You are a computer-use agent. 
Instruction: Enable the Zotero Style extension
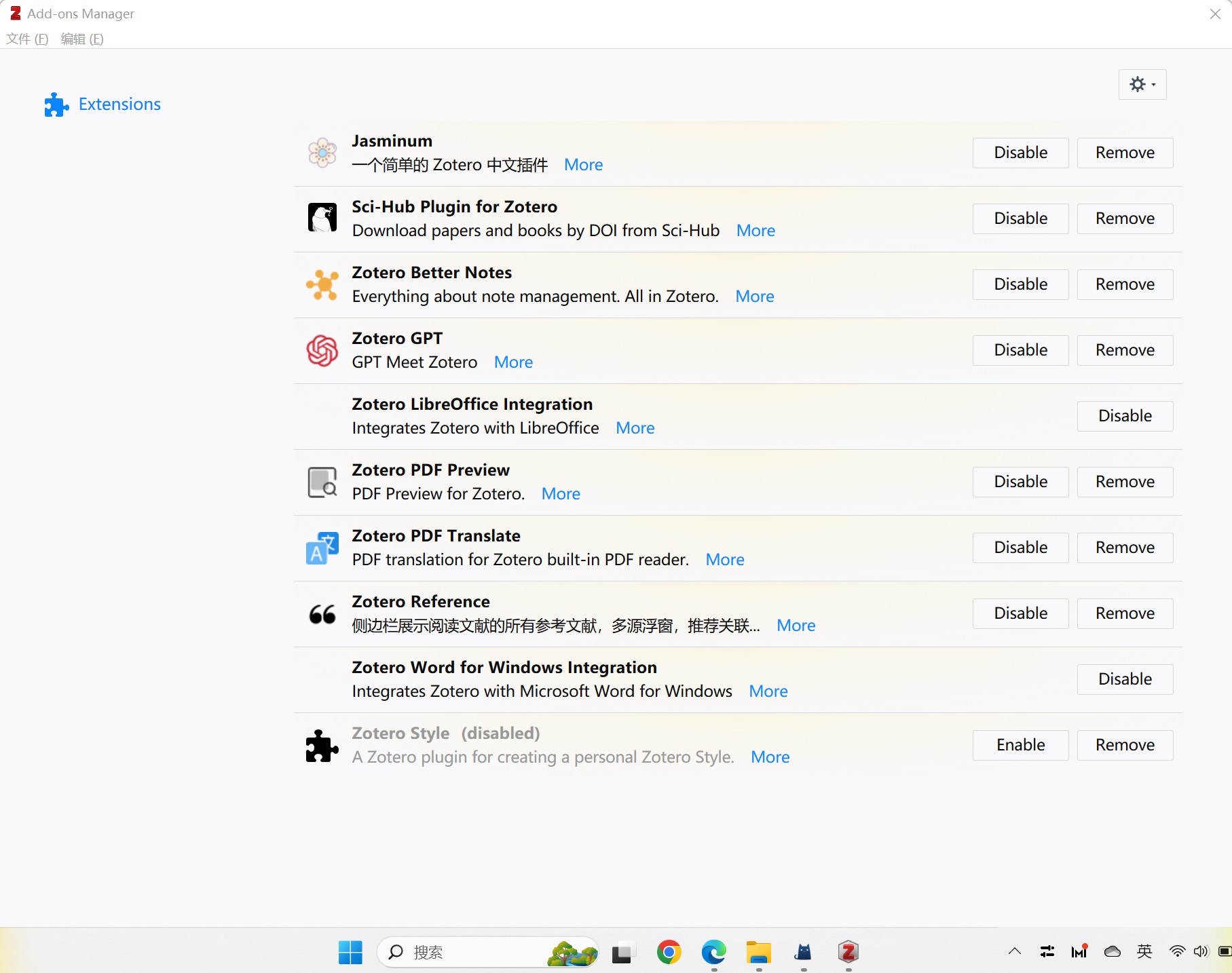(x=1020, y=745)
